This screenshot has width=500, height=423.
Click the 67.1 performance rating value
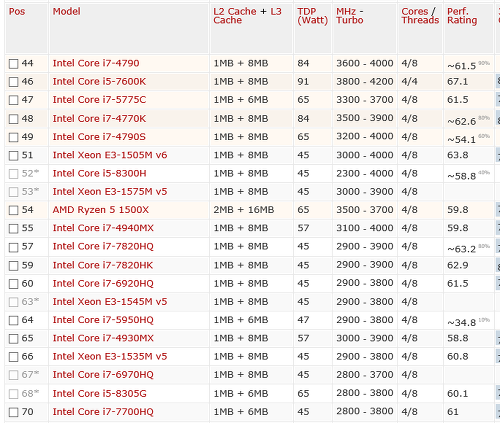[457, 82]
